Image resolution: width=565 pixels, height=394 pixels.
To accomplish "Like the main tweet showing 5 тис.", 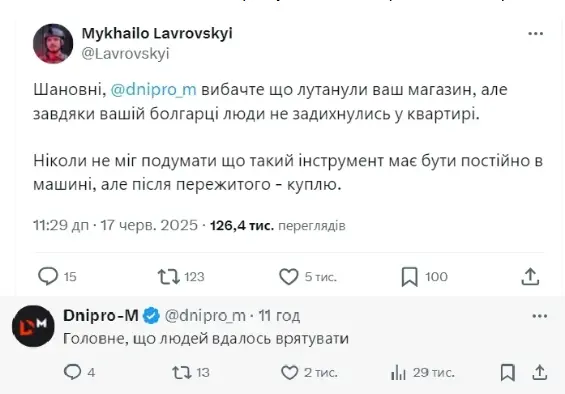I will [x=289, y=276].
